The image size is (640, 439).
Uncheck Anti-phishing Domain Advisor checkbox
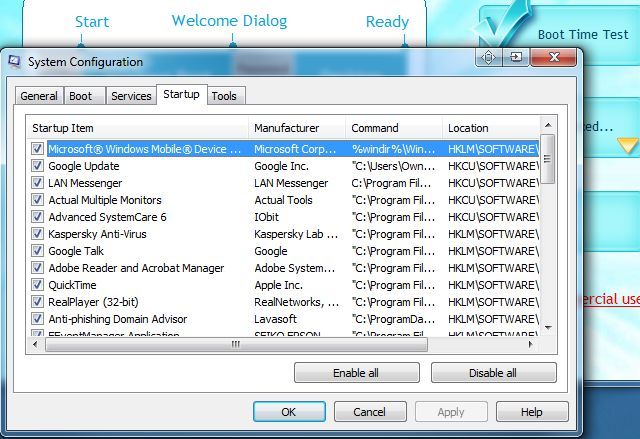(x=37, y=319)
